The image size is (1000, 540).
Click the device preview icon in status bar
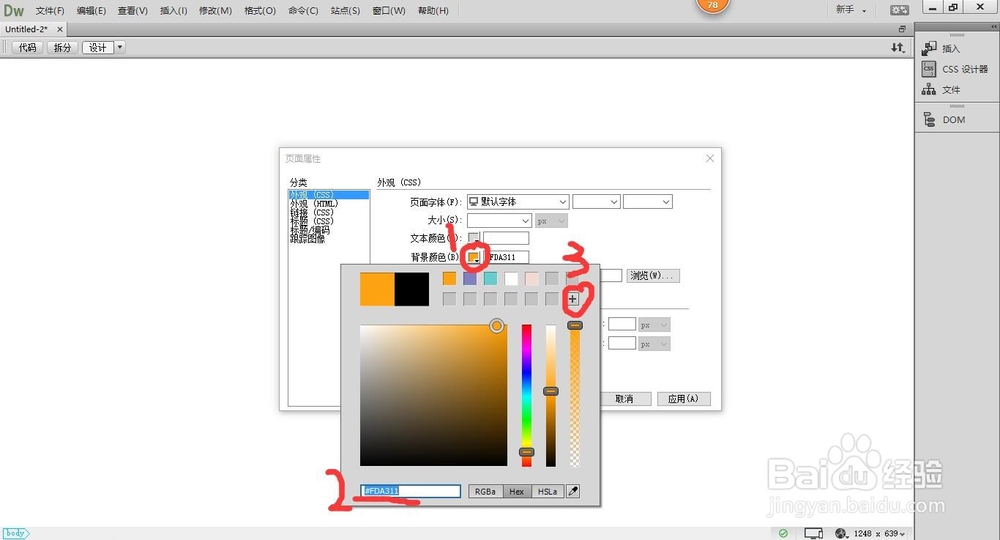[x=813, y=533]
